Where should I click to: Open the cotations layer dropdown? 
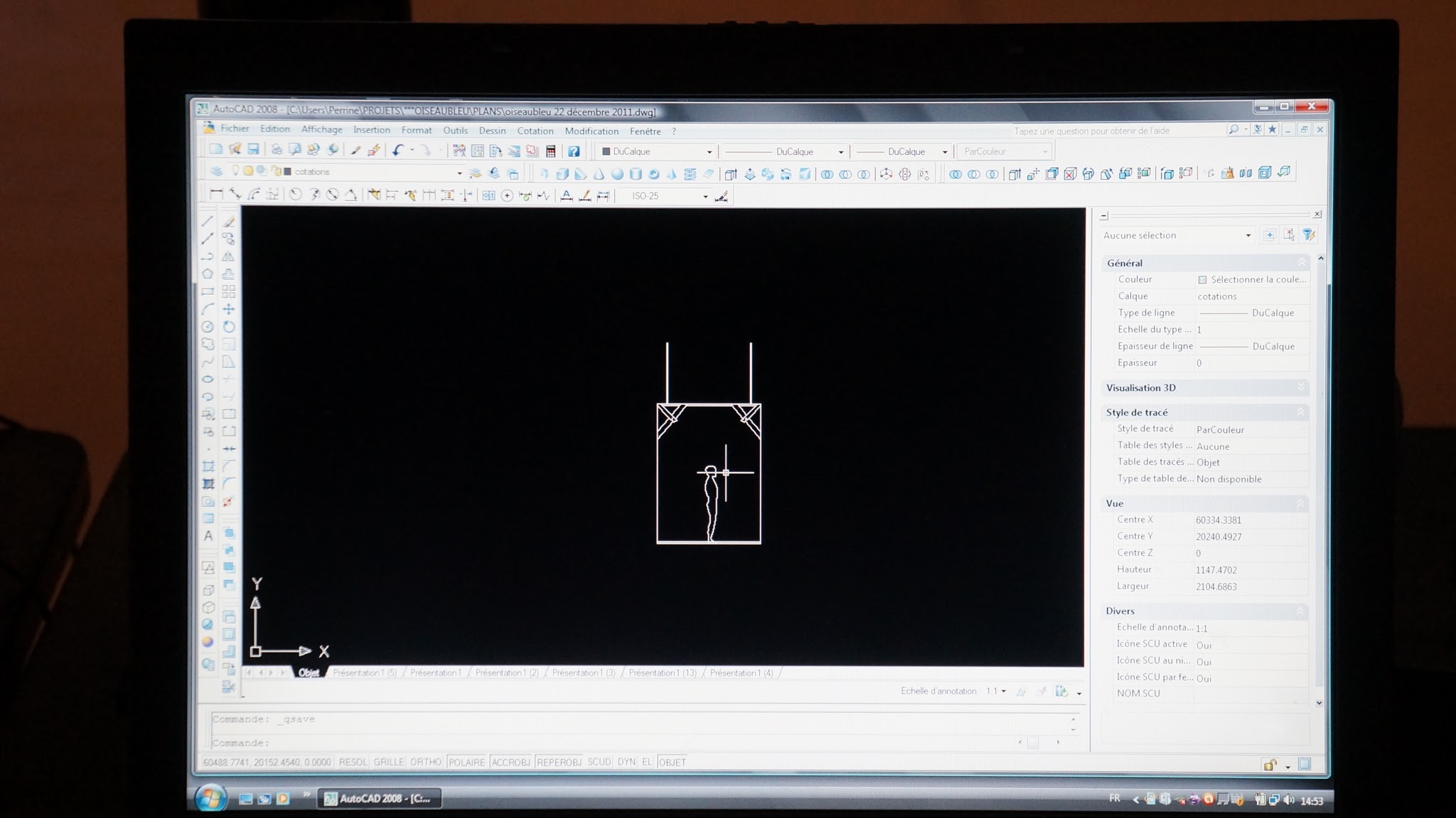(459, 173)
